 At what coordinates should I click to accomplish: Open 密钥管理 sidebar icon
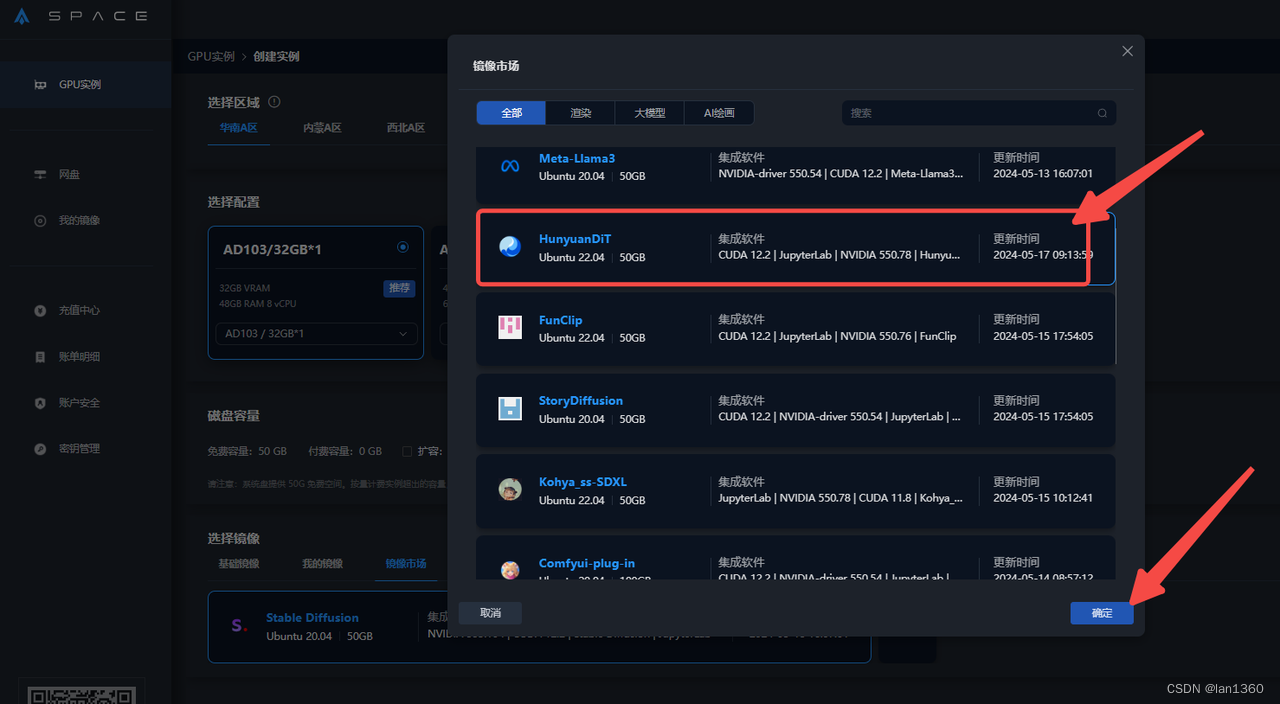[40, 449]
